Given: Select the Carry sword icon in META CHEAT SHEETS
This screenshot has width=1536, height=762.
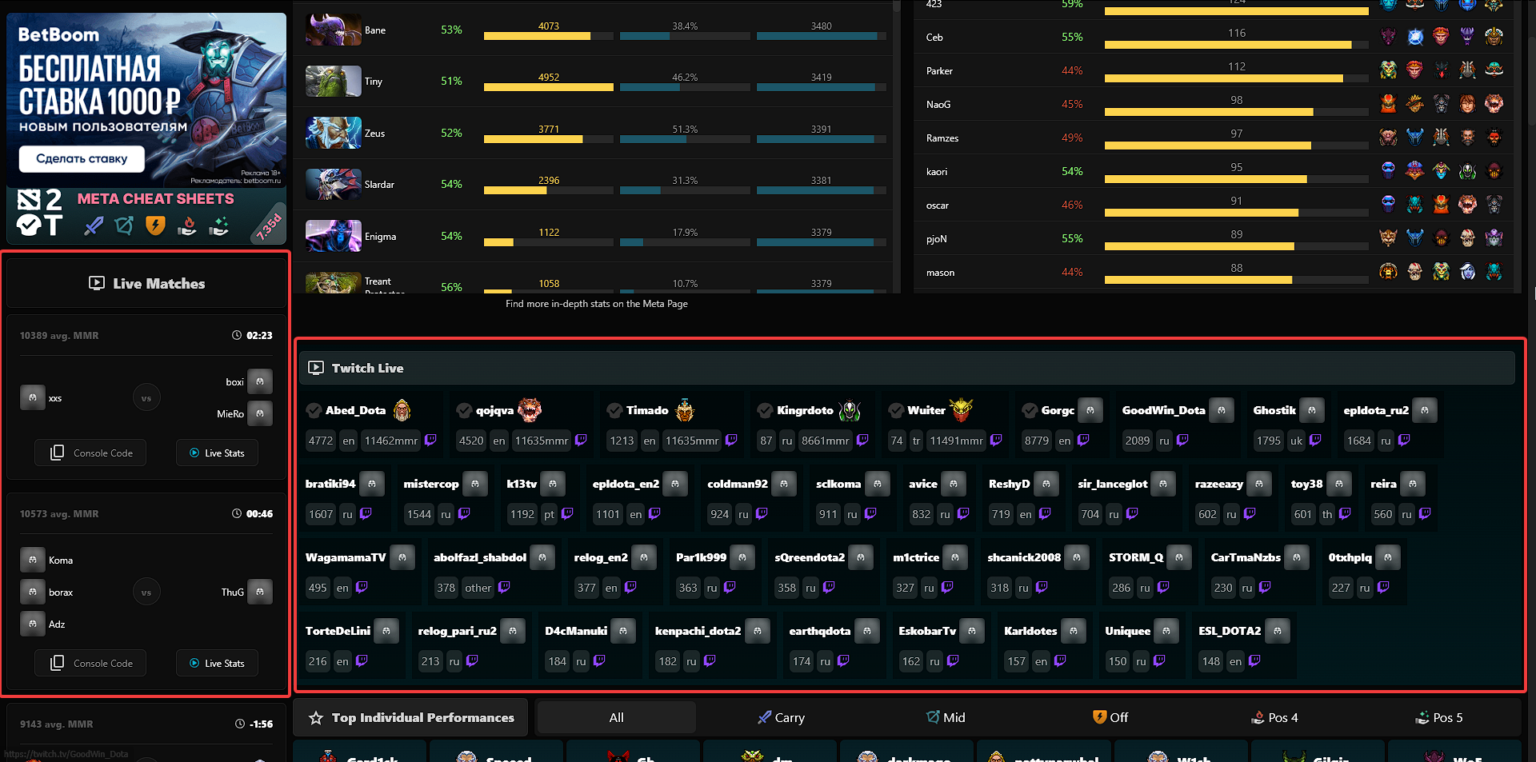Looking at the screenshot, I should pyautogui.click(x=94, y=226).
